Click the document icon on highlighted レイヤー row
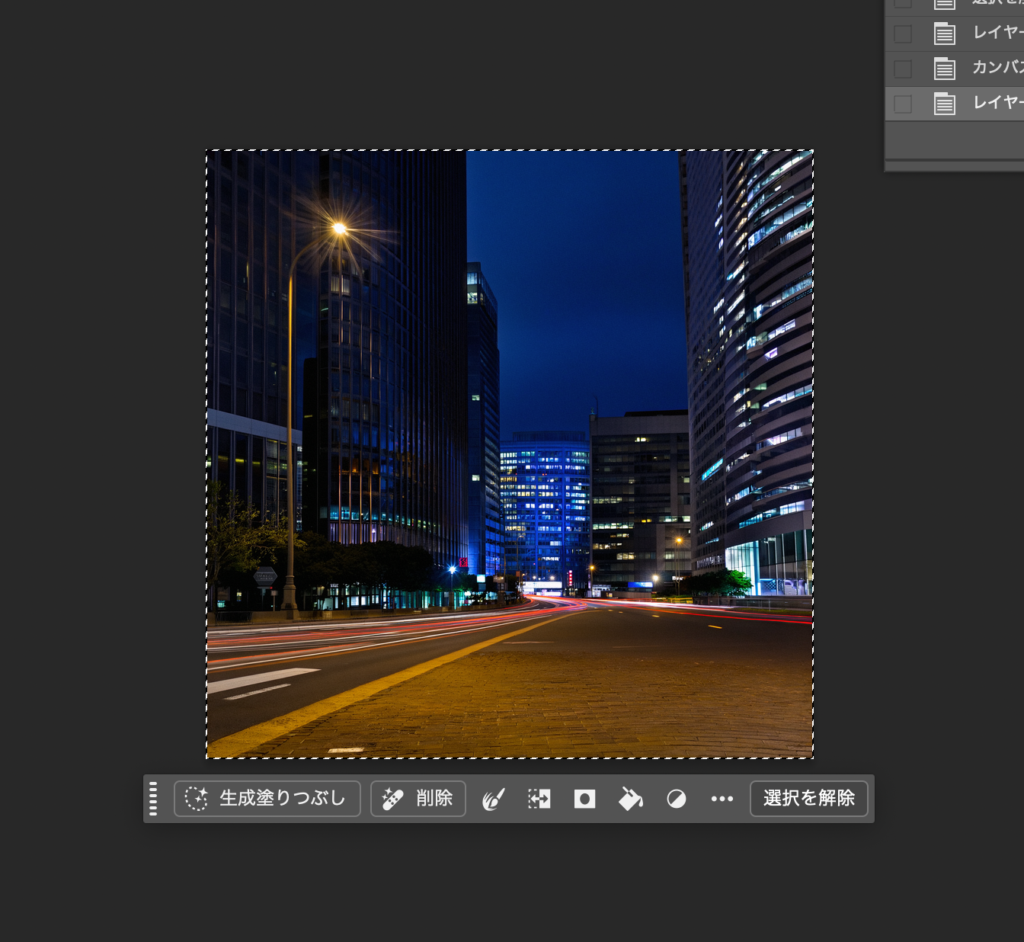This screenshot has width=1024, height=942. tap(944, 103)
